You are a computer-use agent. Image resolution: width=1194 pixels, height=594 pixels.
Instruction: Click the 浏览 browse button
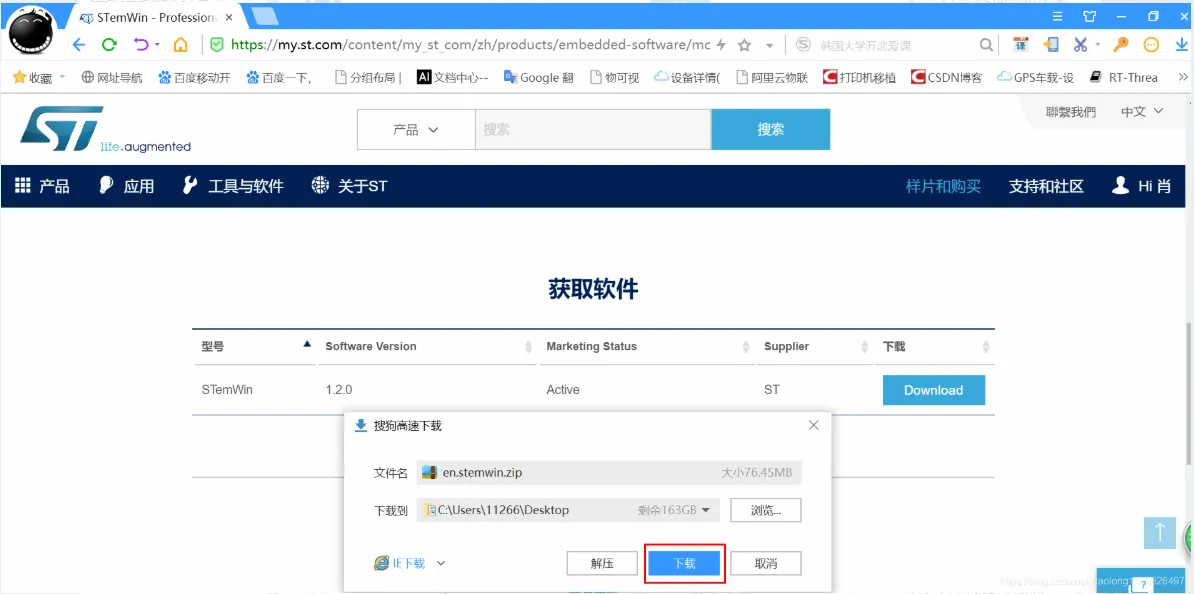765,510
